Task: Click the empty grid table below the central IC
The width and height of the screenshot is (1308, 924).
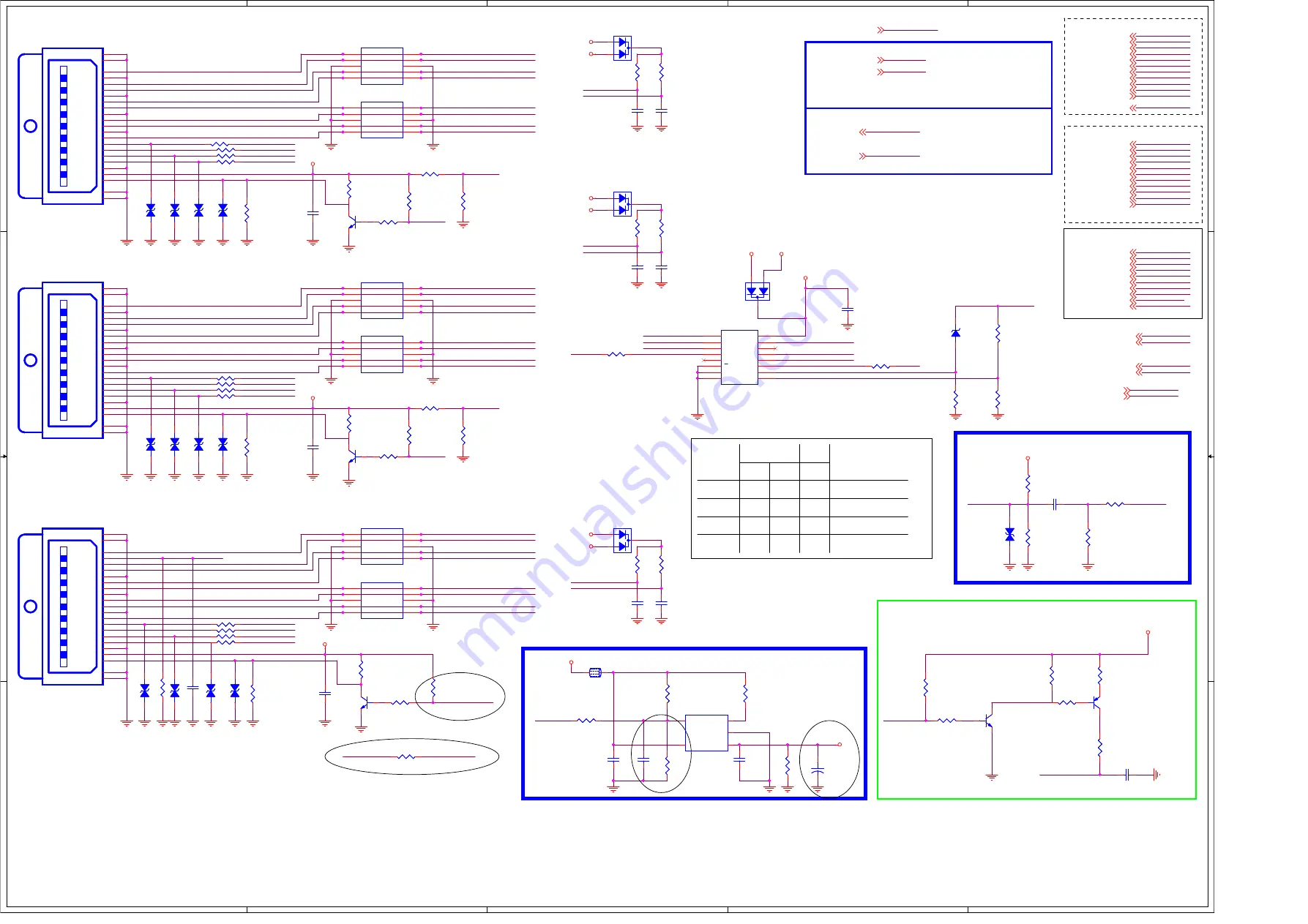Action: pos(812,498)
